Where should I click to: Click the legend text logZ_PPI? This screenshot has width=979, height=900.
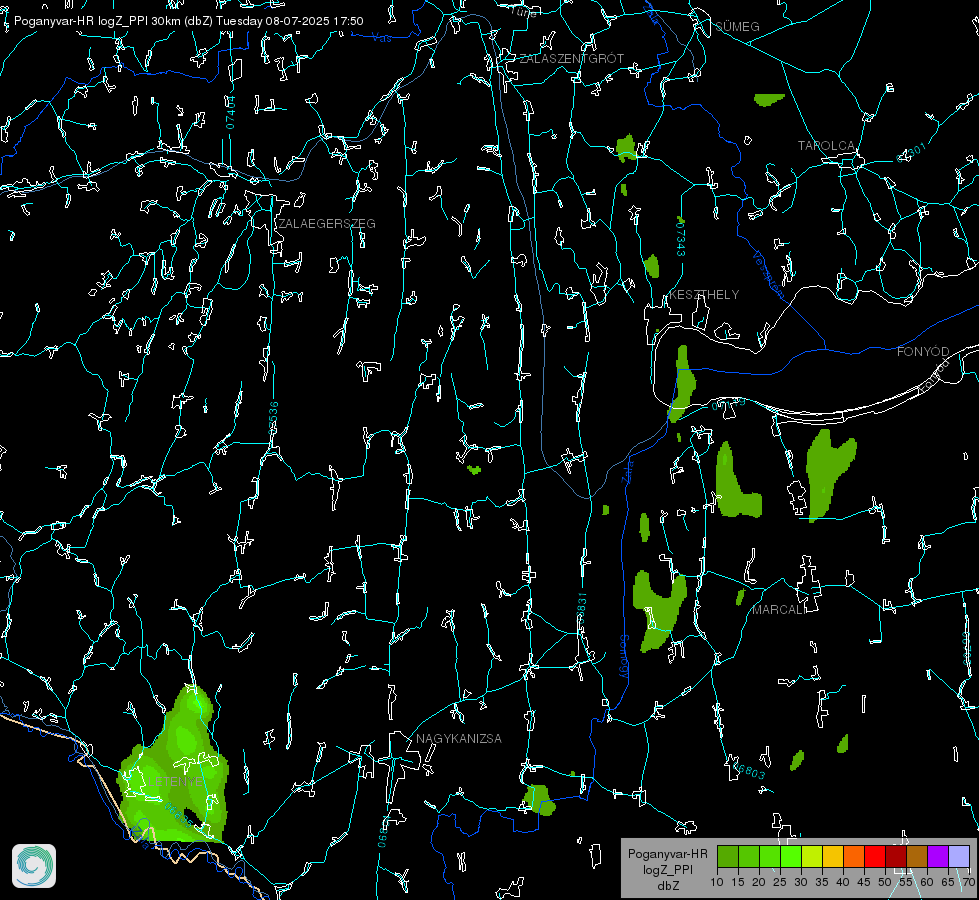pos(667,869)
